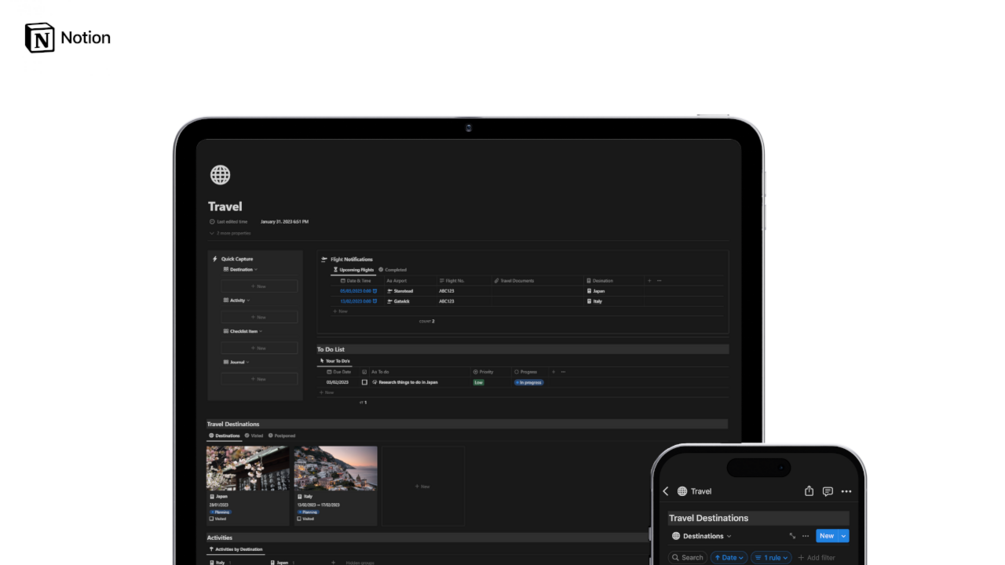Screen dimensions: 1005x565
Task: Tap the share icon on the phone
Action: tap(809, 491)
